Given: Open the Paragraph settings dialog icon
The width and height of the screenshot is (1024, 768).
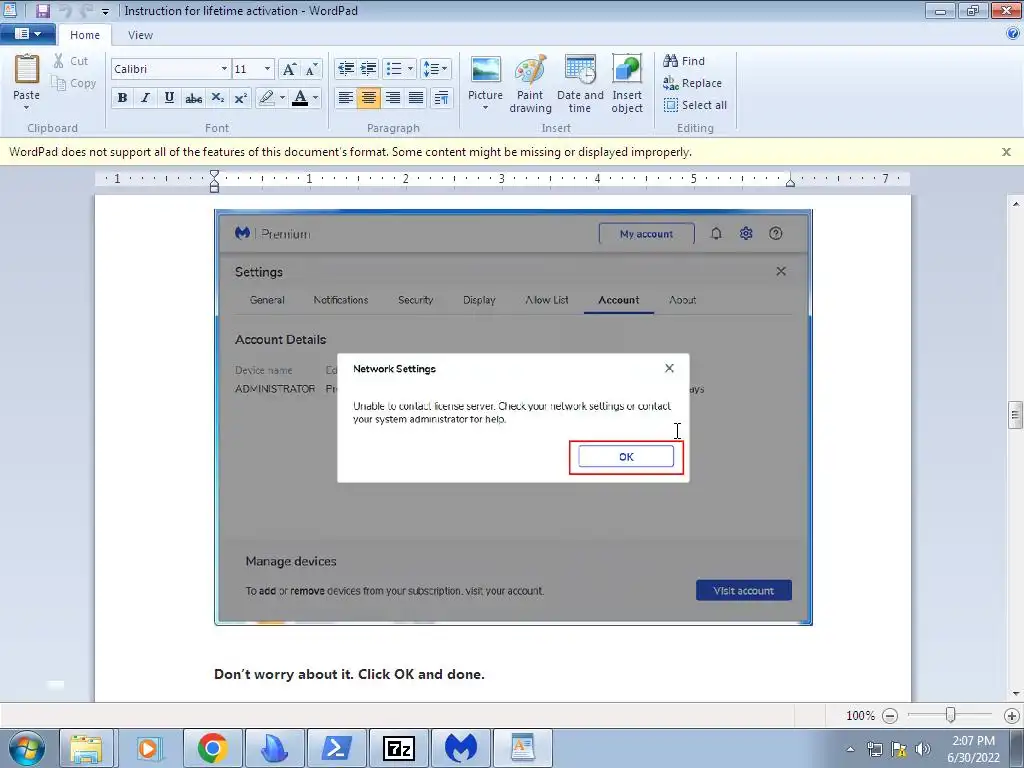Looking at the screenshot, I should coord(441,98).
